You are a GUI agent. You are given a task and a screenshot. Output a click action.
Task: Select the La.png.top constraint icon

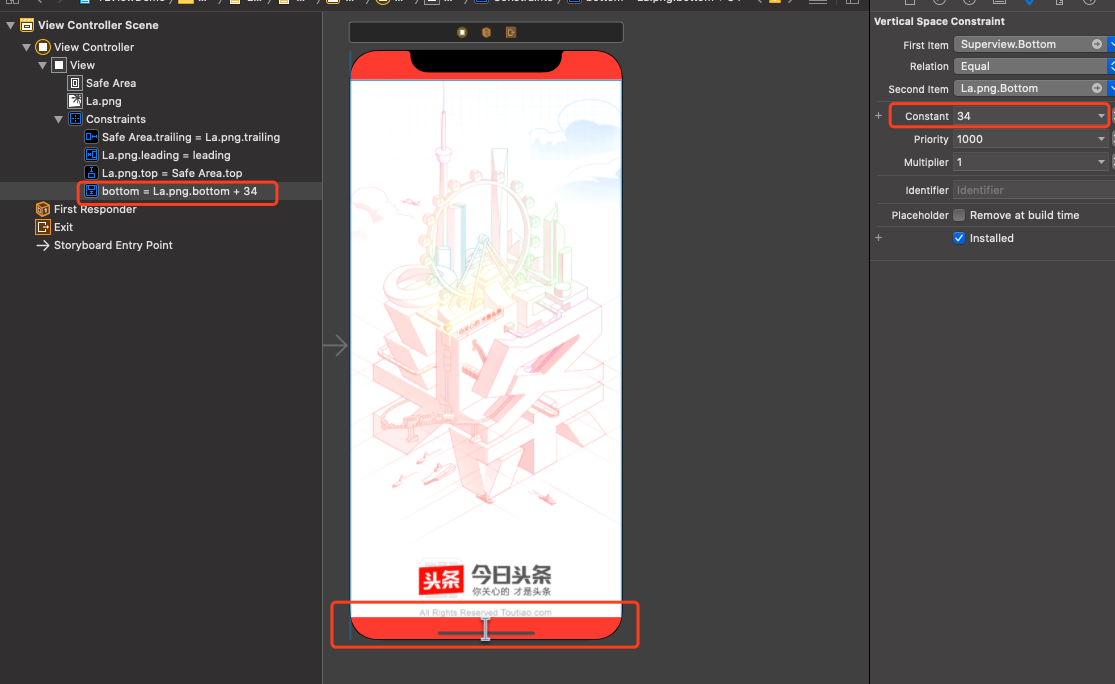(91, 172)
